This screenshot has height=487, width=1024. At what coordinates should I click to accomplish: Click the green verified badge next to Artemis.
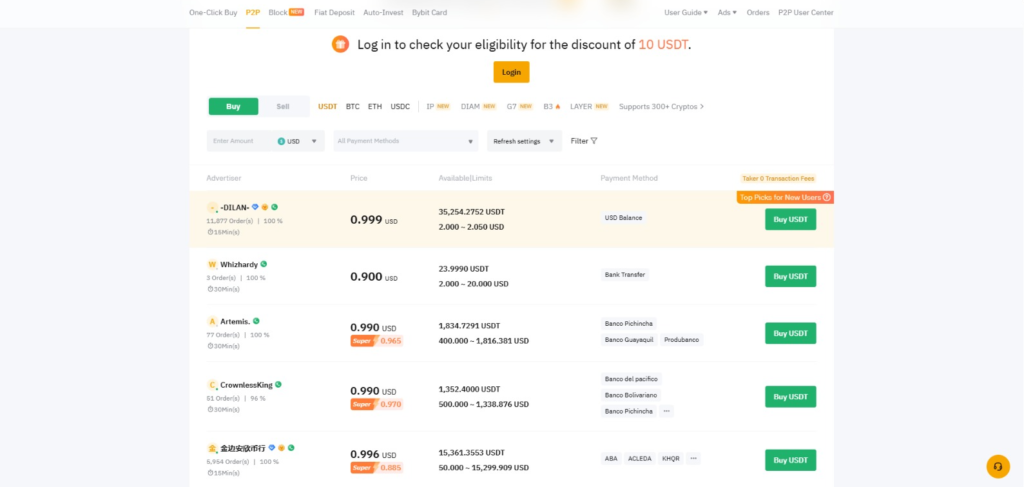(x=256, y=321)
